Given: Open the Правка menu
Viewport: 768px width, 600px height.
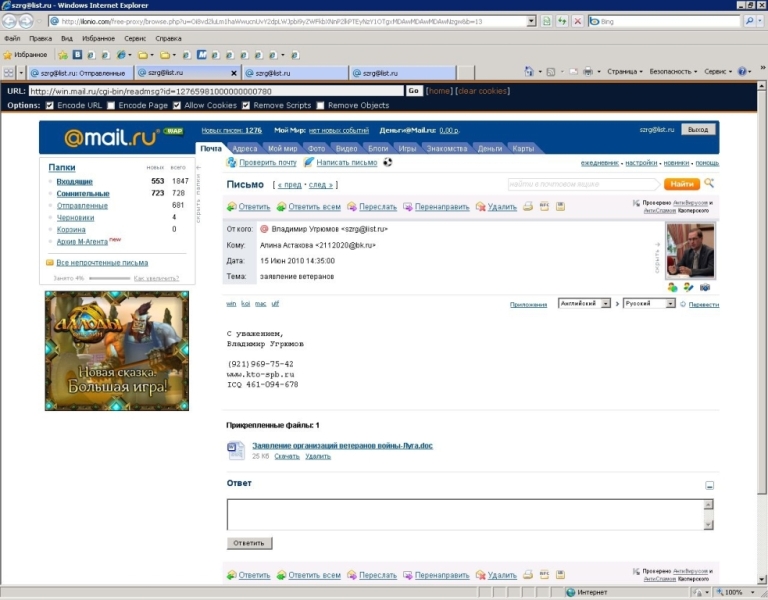Looking at the screenshot, I should 40,38.
